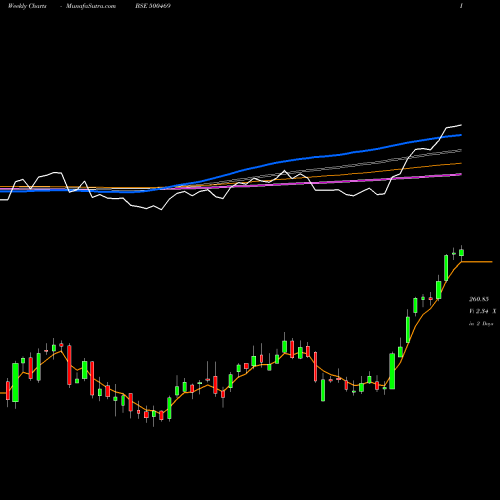The width and height of the screenshot is (500, 500).
Task: Click the "MunafaSutra.com" label
Action: [x=91, y=6]
